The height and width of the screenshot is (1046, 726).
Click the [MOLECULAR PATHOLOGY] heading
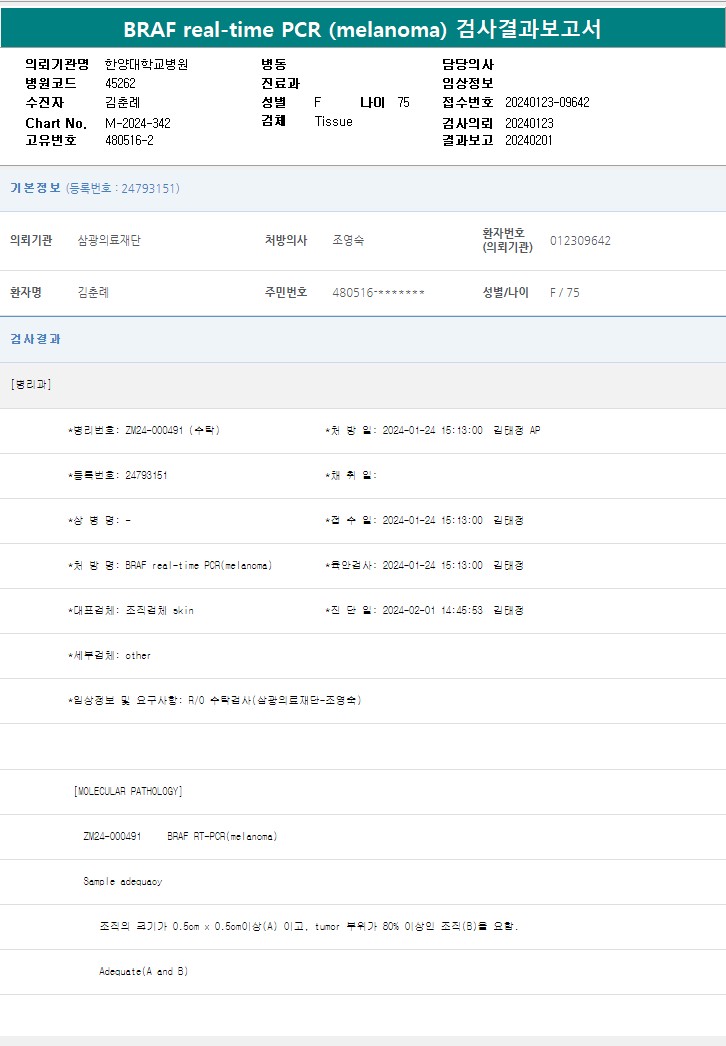(128, 791)
